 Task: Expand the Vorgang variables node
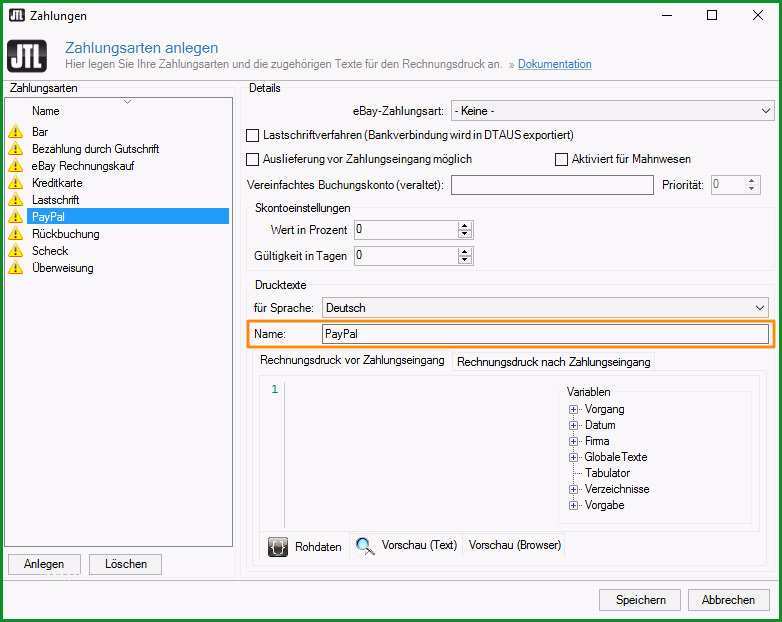click(x=574, y=409)
